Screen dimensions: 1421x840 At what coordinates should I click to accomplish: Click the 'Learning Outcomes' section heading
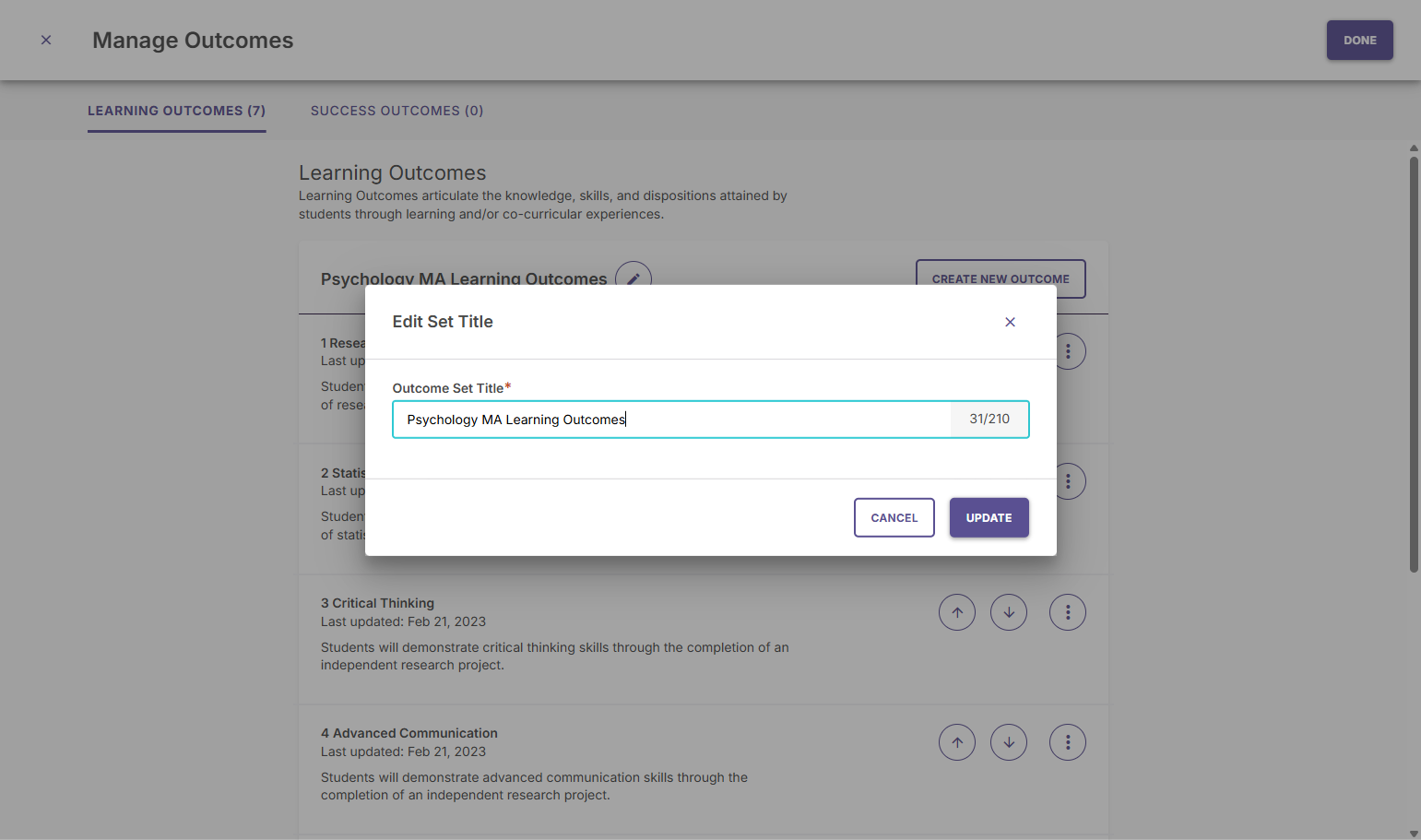click(x=392, y=172)
